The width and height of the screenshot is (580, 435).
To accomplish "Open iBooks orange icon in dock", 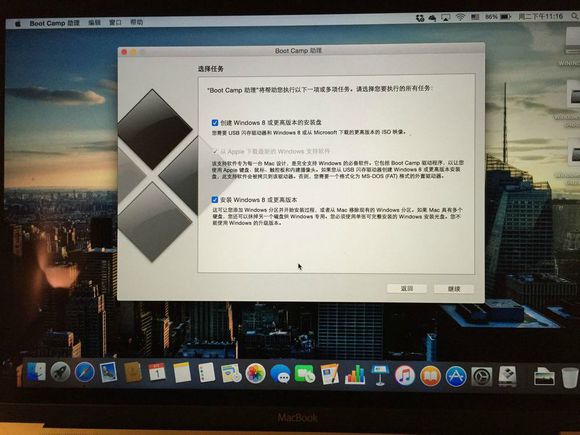I will coord(430,376).
